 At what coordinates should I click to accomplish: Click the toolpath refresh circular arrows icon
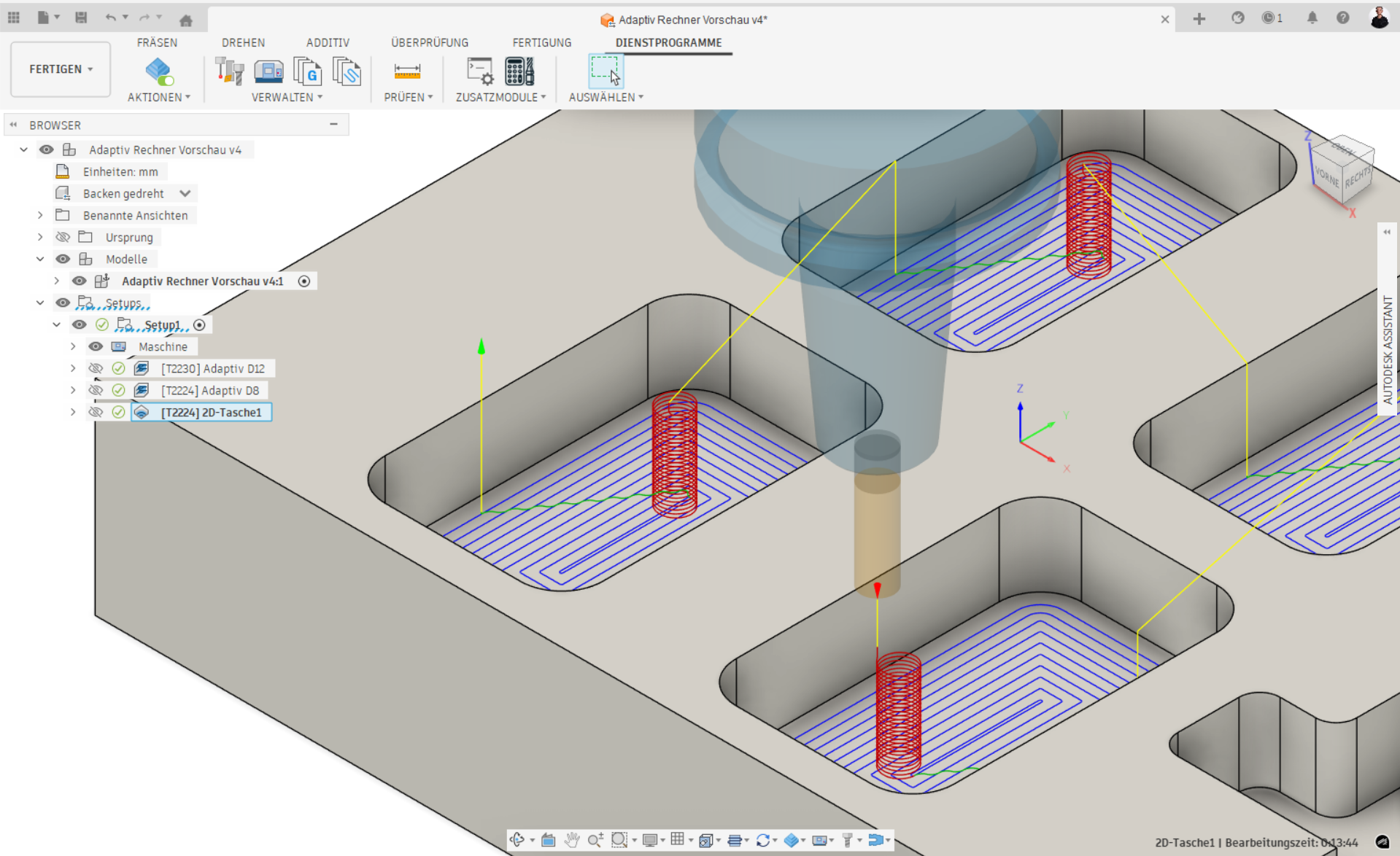pos(763,840)
